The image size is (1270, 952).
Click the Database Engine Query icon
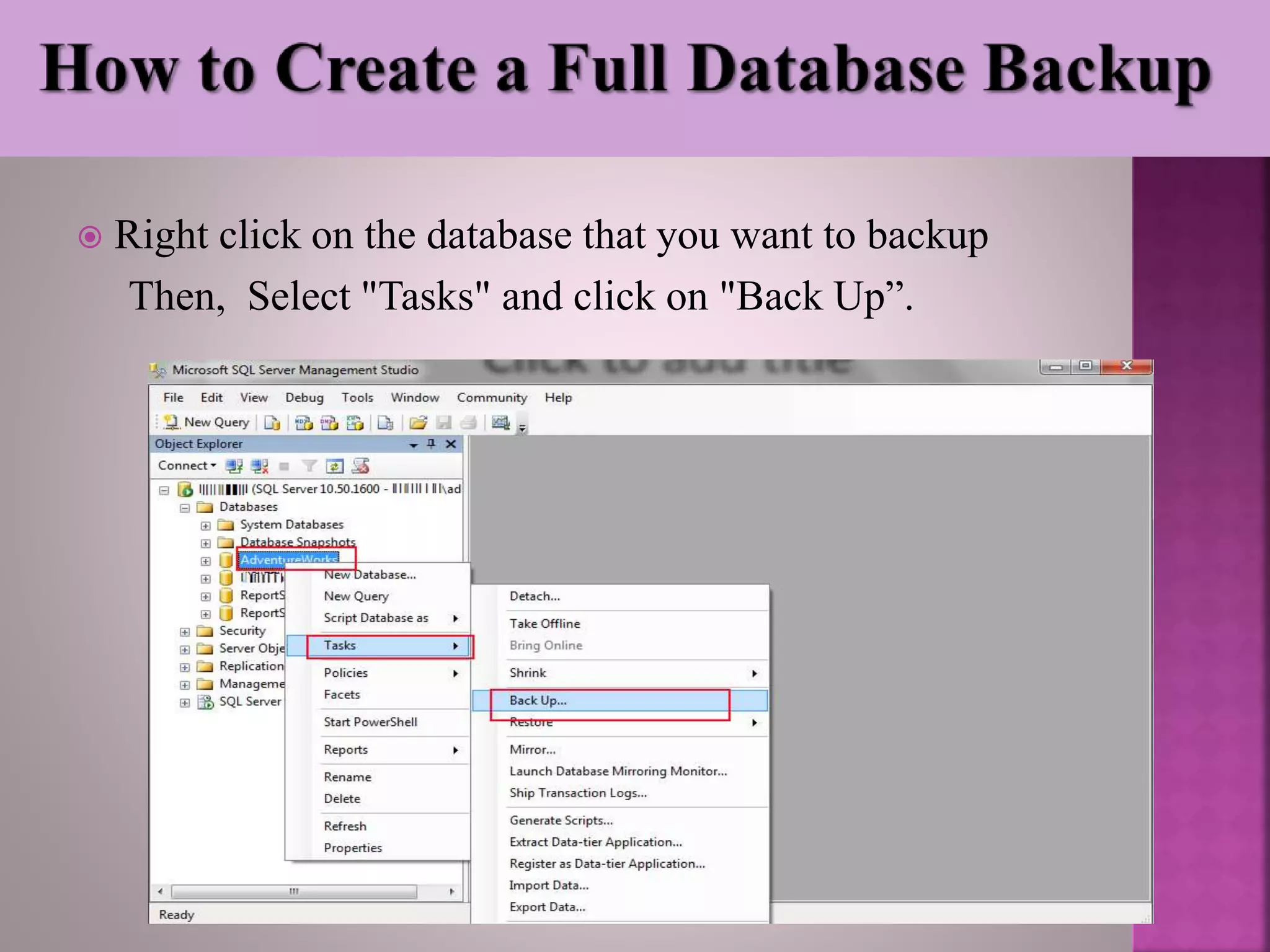(272, 423)
